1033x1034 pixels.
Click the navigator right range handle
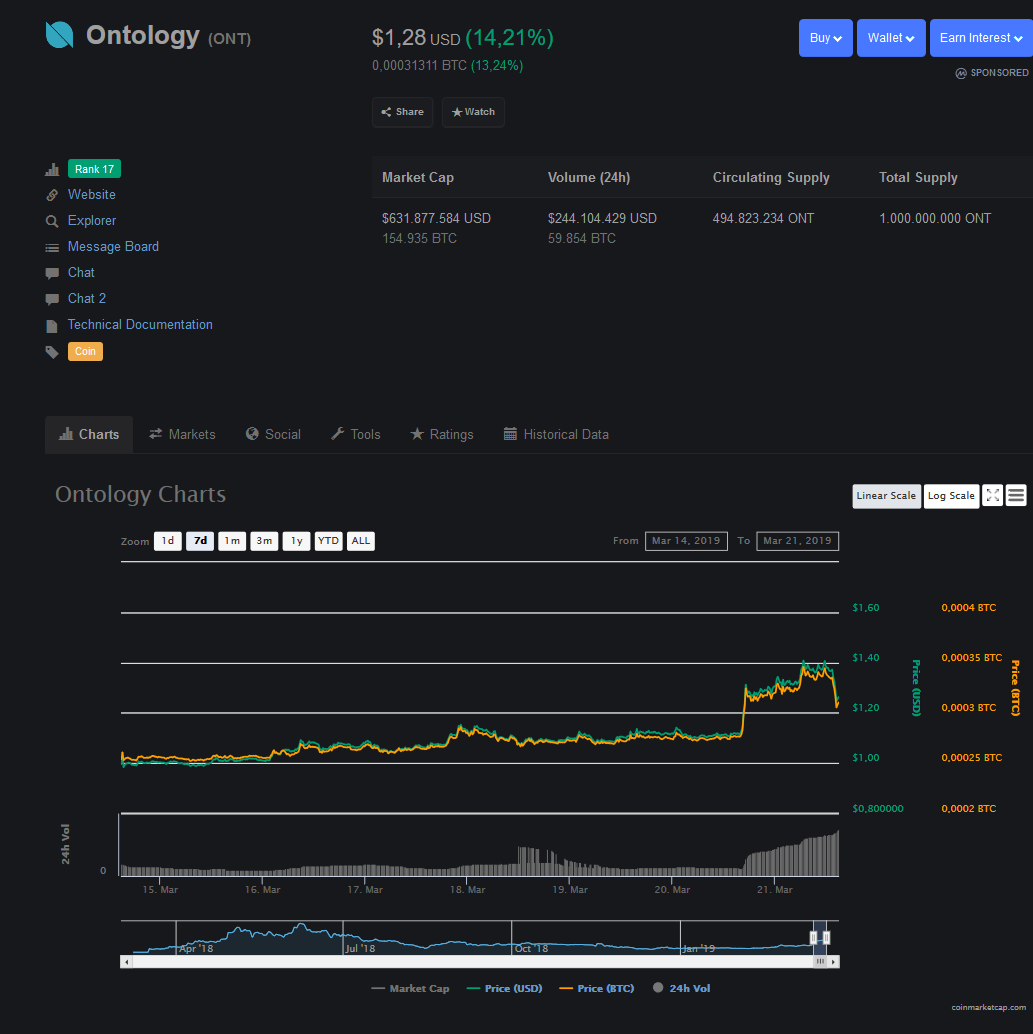click(827, 938)
